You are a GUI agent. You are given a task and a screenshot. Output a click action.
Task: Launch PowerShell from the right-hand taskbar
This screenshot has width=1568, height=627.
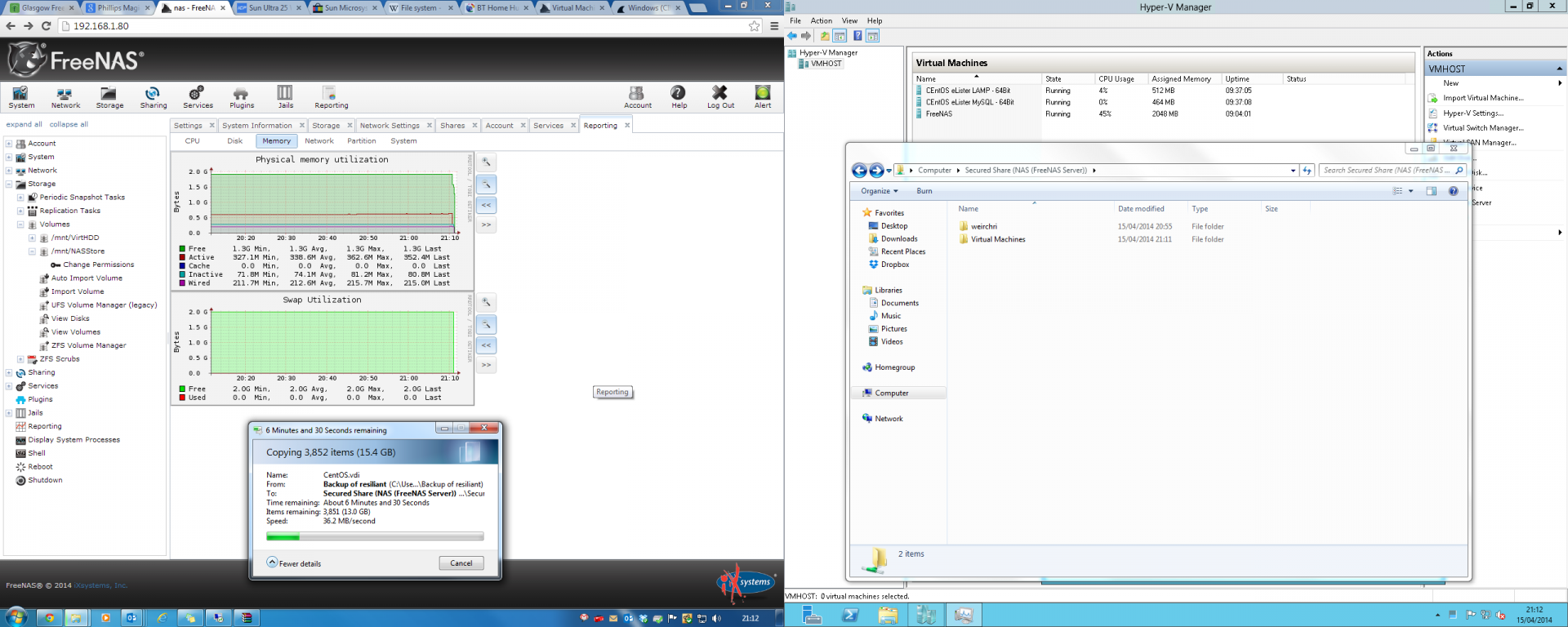[x=849, y=615]
